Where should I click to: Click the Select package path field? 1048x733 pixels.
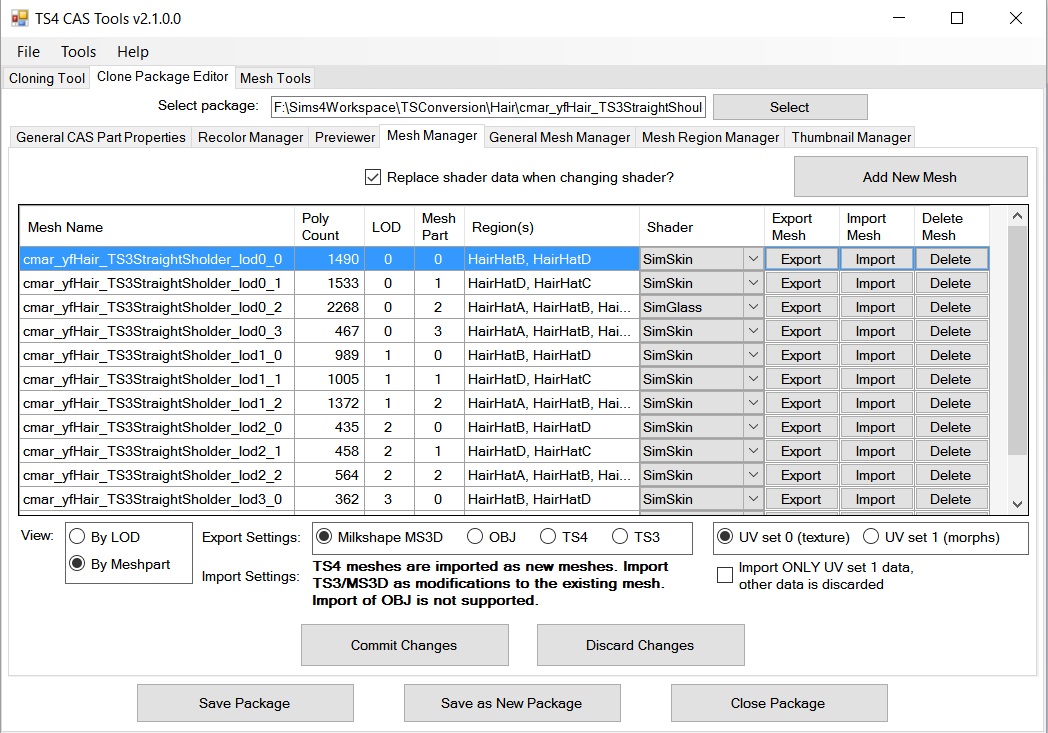487,107
